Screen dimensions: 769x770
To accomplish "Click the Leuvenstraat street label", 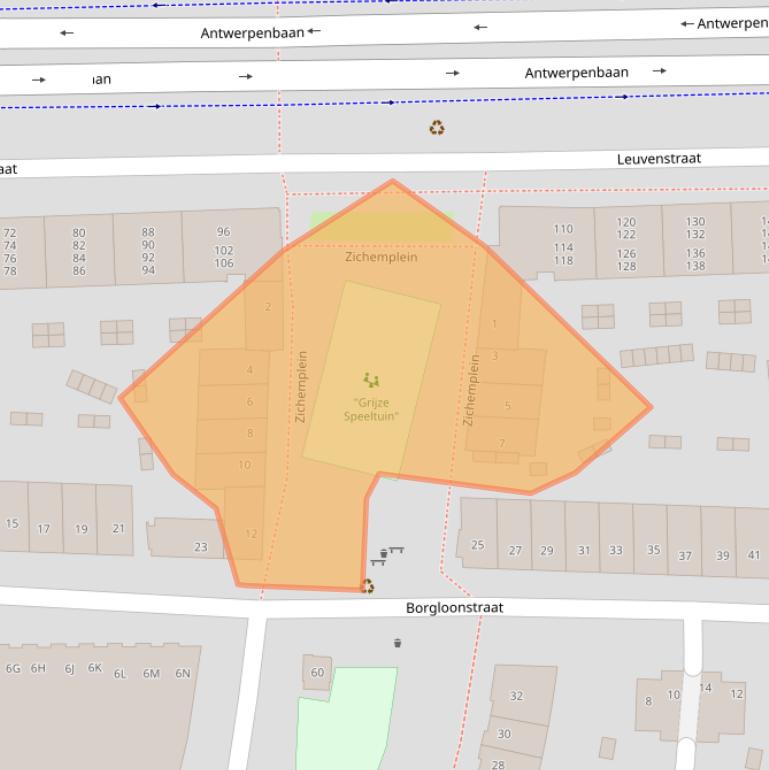I will pyautogui.click(x=658, y=159).
